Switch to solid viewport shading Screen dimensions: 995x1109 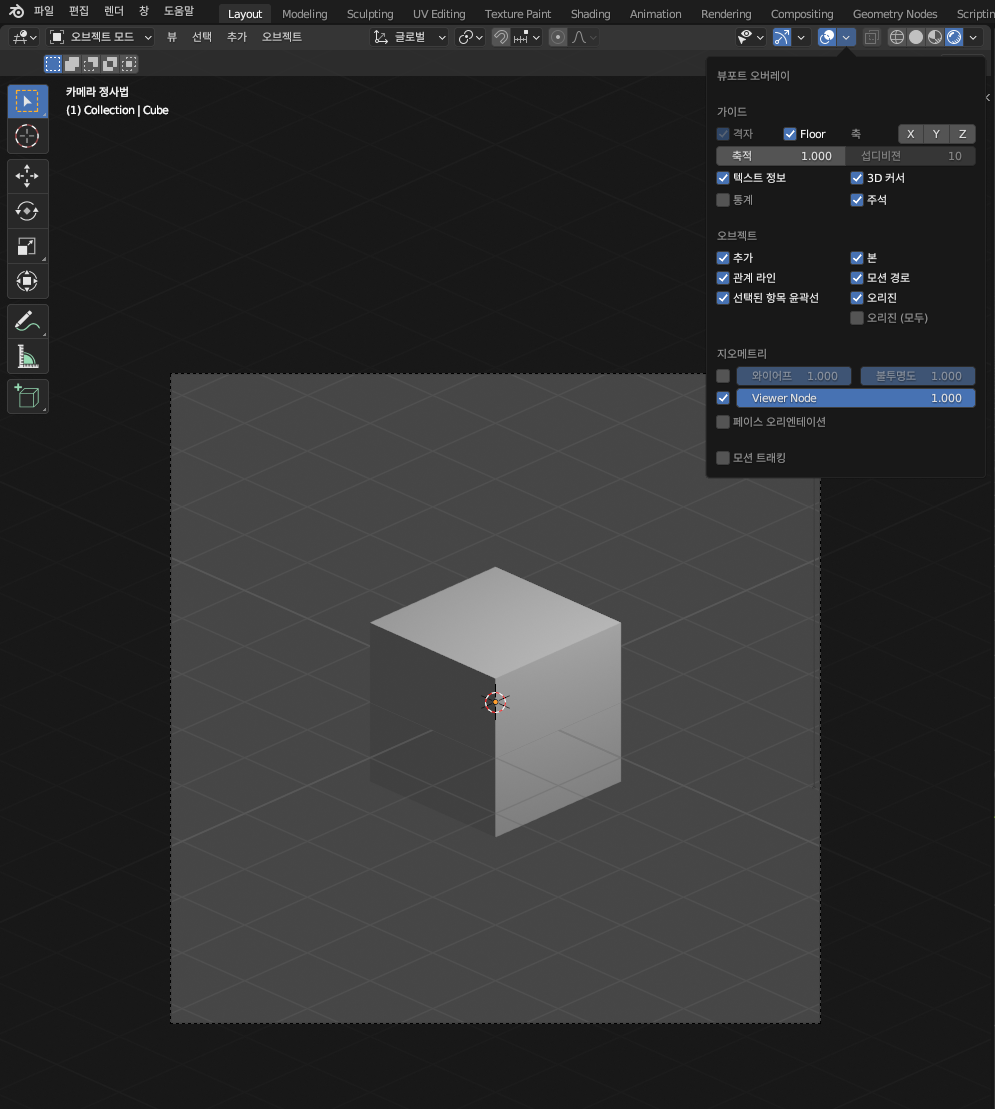916,37
